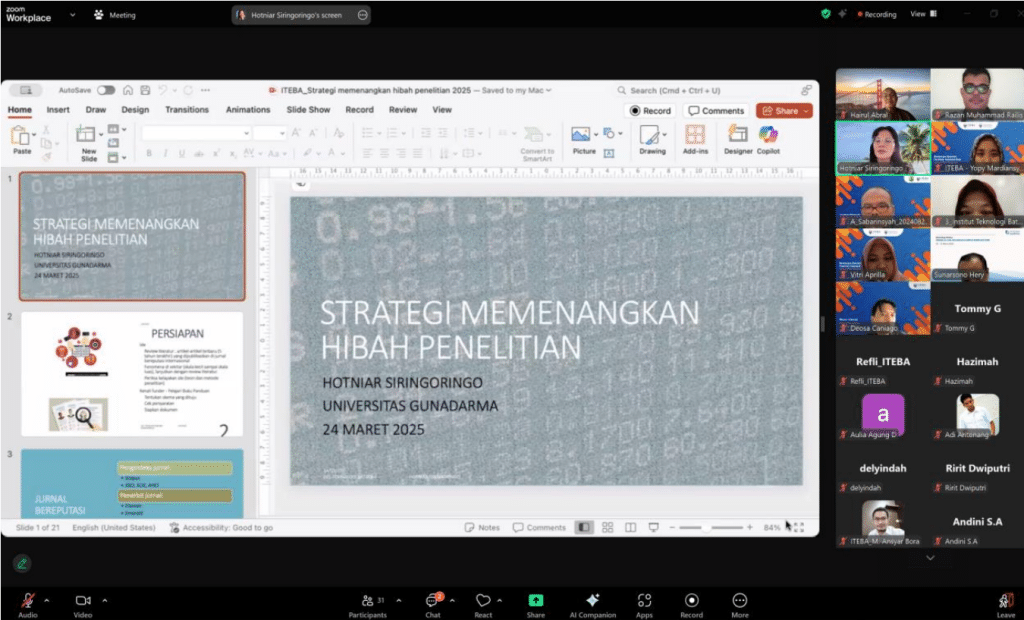Click the orange Share button in PowerPoint

coord(784,110)
